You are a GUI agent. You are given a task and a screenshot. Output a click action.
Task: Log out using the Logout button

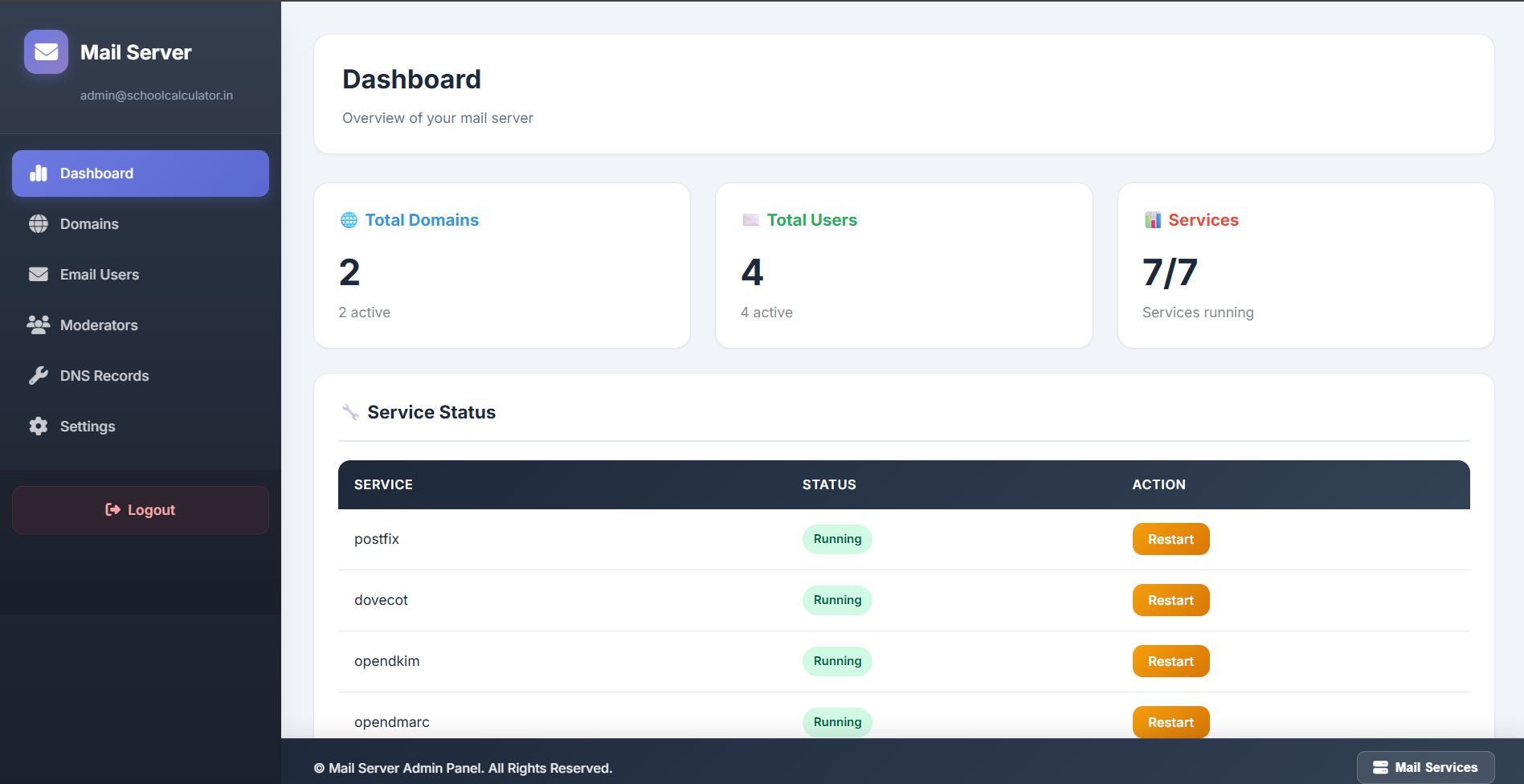pos(141,510)
